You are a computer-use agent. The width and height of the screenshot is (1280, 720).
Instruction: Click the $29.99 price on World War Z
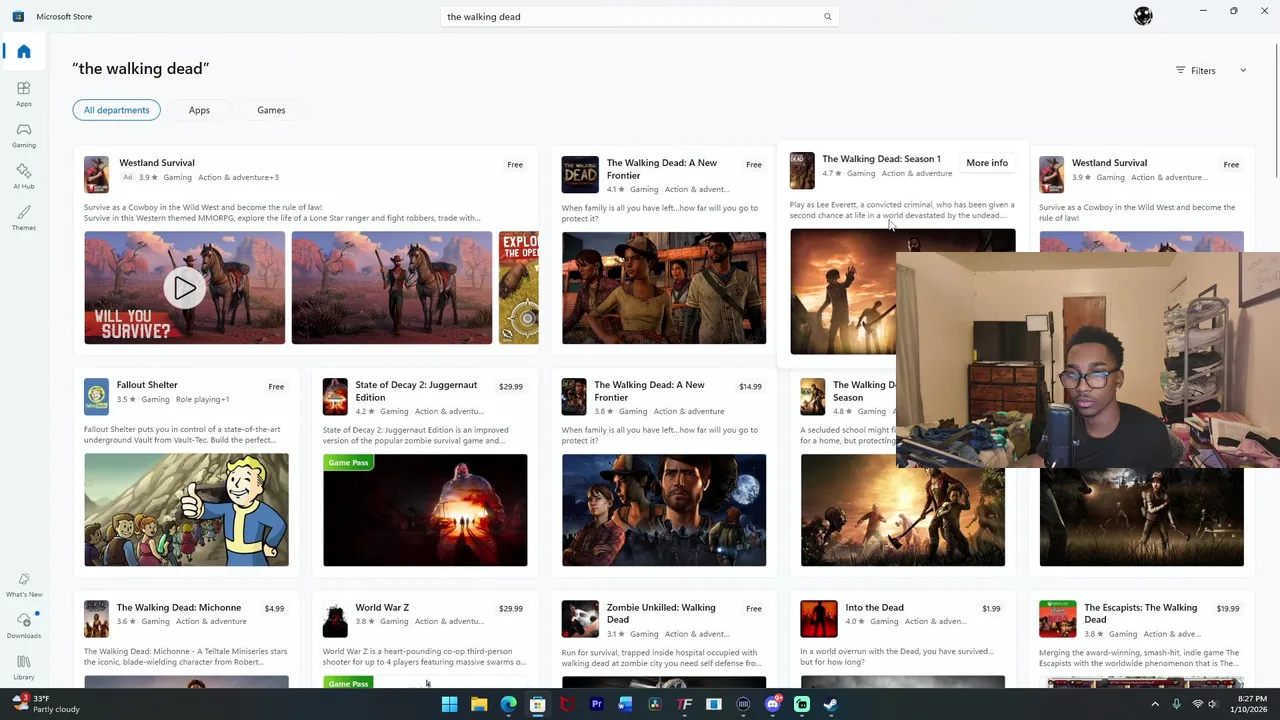[511, 608]
